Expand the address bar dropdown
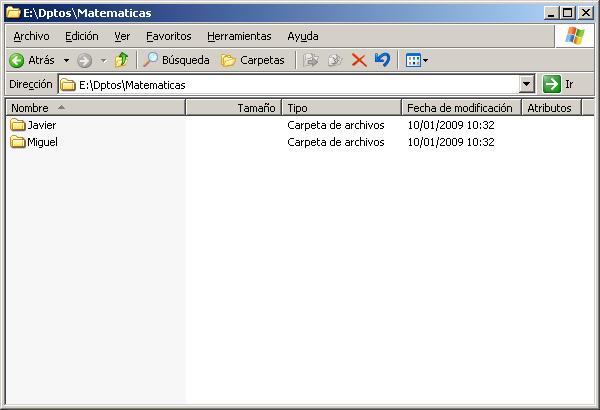This screenshot has width=600, height=410. click(x=527, y=85)
